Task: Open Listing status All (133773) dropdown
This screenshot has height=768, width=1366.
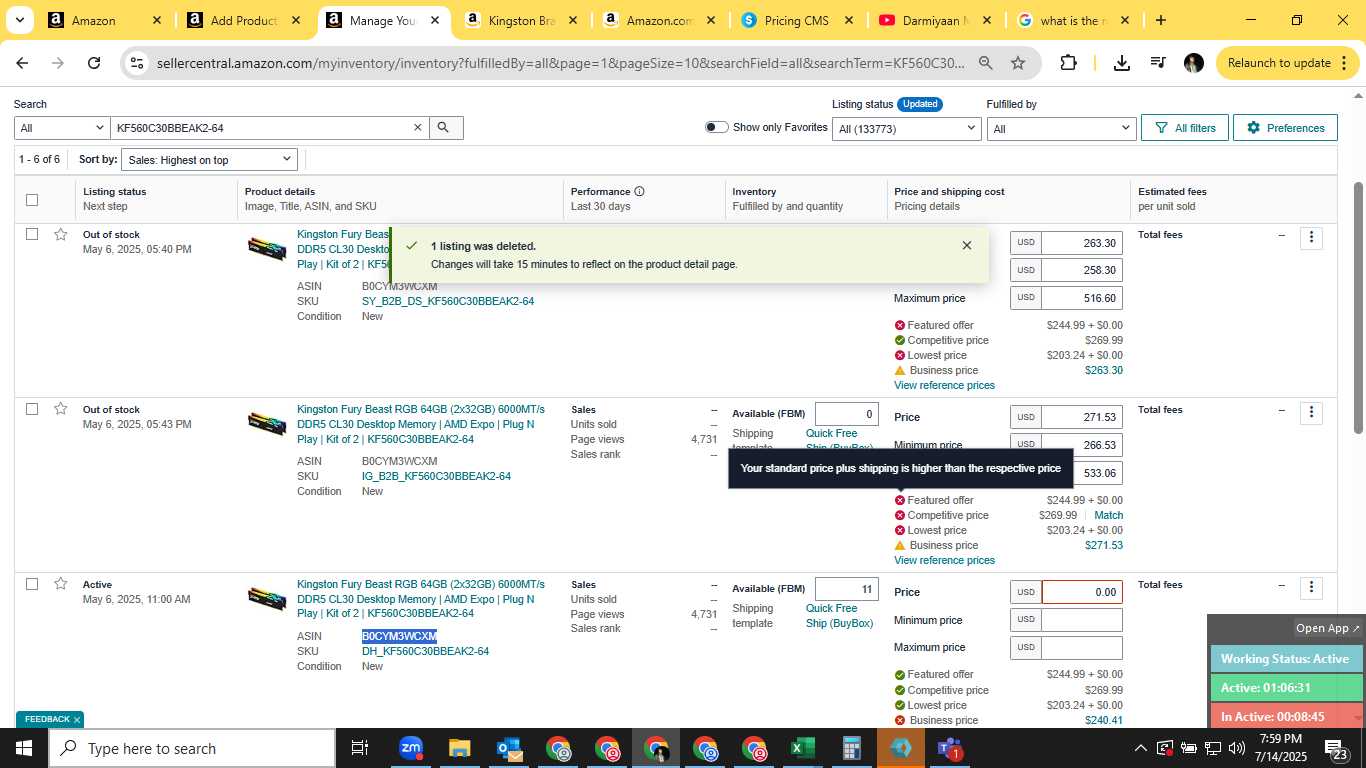Action: (x=908, y=128)
